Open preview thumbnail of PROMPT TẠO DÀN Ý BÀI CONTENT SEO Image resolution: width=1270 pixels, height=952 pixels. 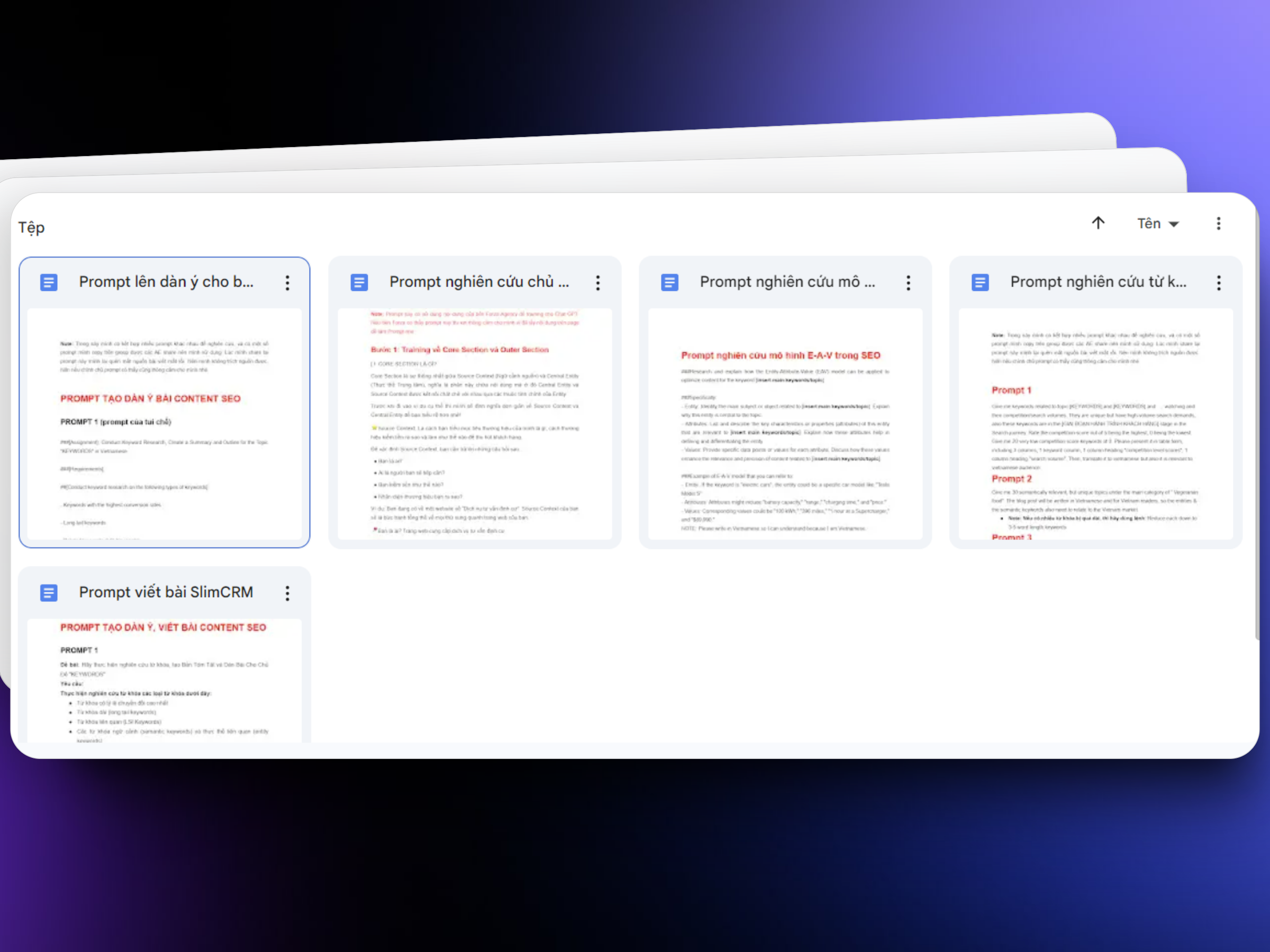click(164, 424)
